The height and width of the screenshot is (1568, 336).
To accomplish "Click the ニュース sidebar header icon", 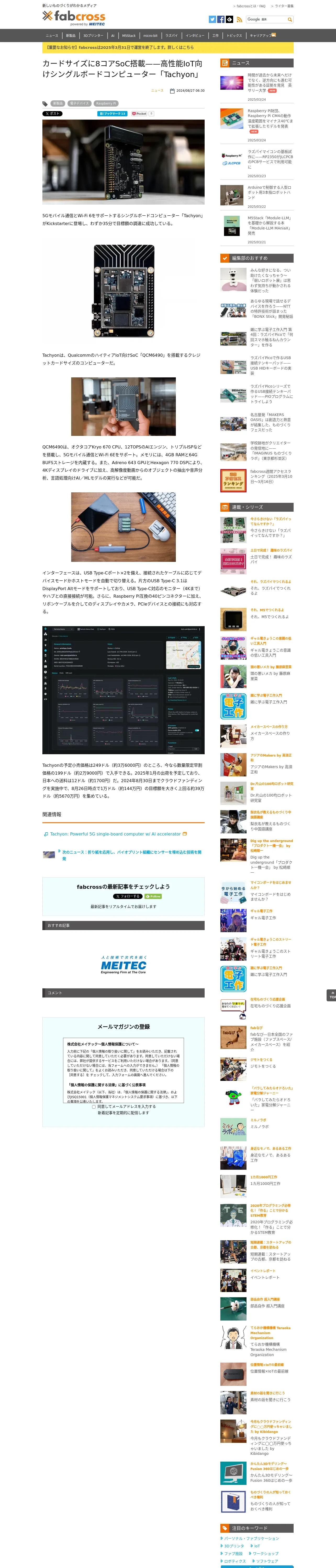I will click(225, 63).
